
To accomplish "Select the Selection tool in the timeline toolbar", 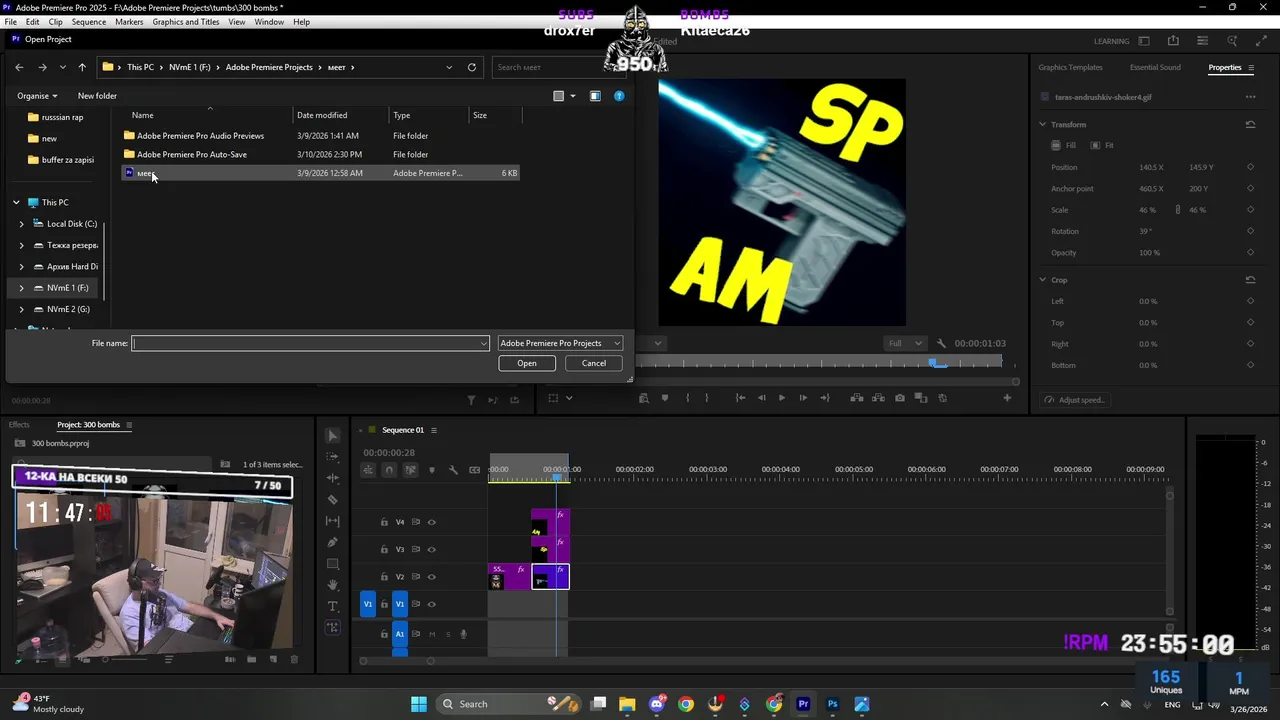I will pos(333,435).
